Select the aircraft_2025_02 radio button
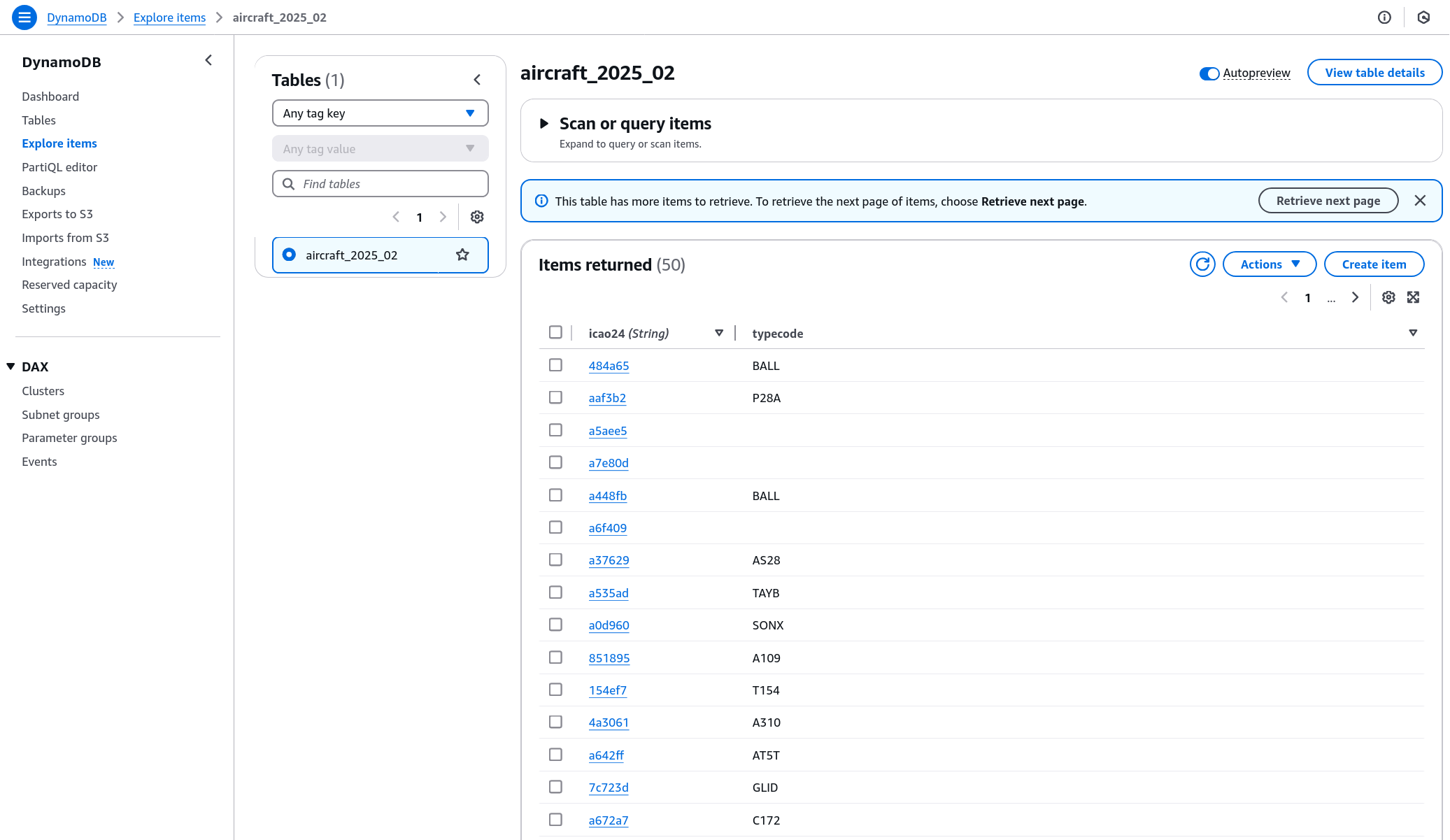This screenshot has height=840, width=1450. (289, 255)
